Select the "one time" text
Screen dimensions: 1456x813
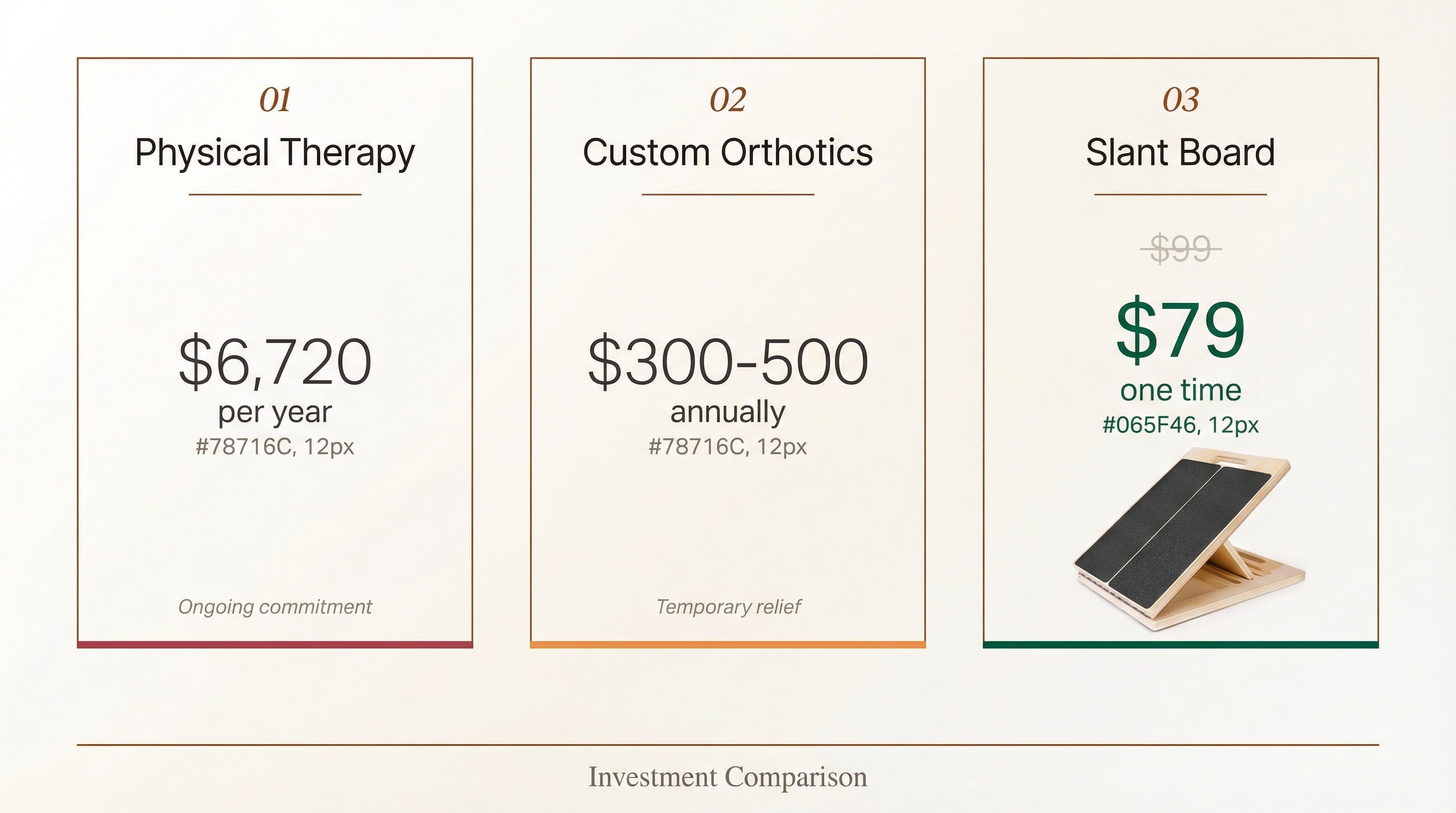(x=1180, y=390)
